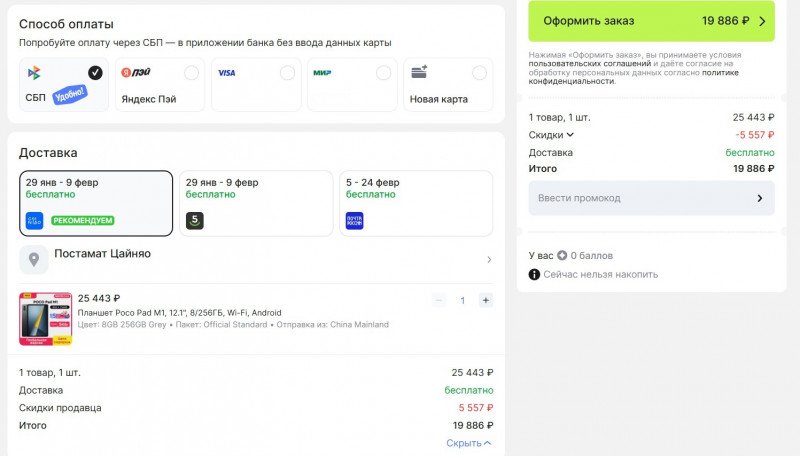
Task: Select the VISA card radio button
Action: pos(287,72)
